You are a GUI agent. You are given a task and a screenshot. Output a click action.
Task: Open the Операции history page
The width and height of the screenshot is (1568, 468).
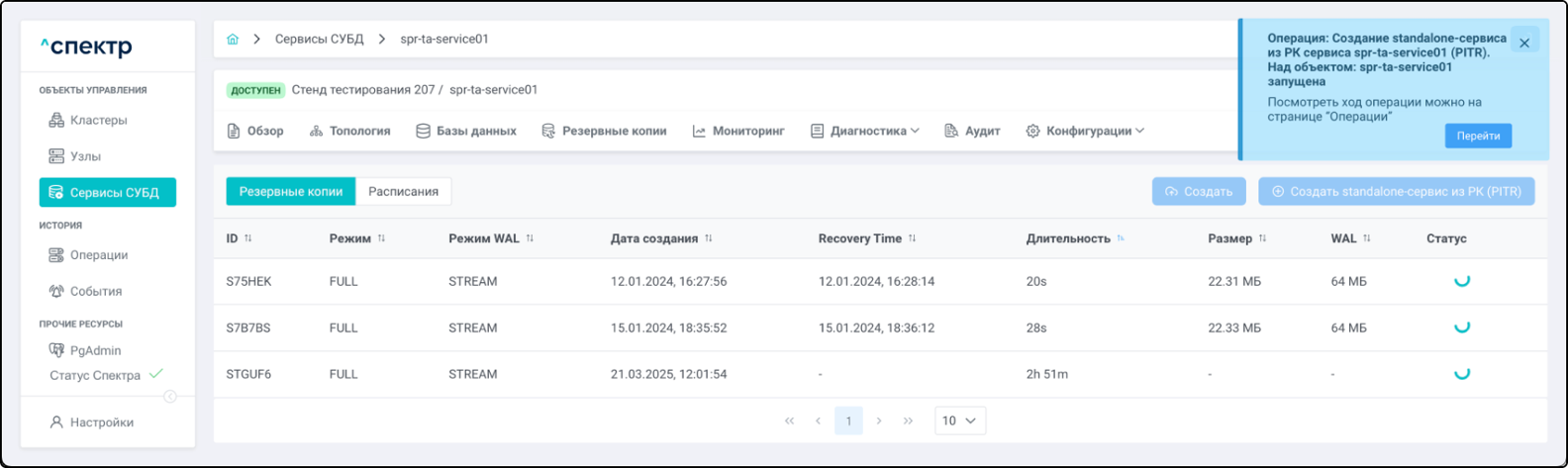pyautogui.click(x=98, y=255)
